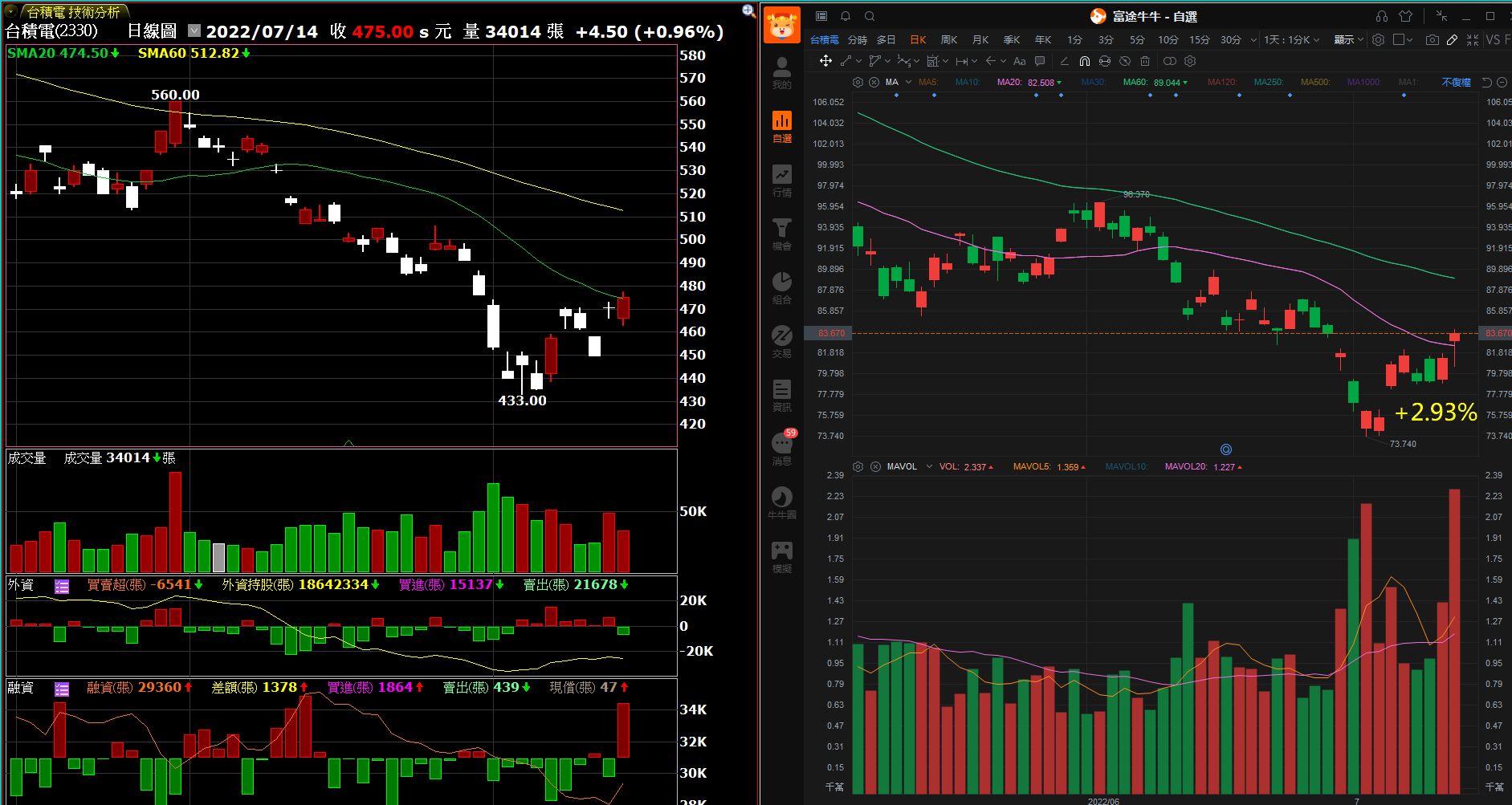Toggle sync drawings icon
Image resolution: width=1512 pixels, height=805 pixels.
point(1105,61)
